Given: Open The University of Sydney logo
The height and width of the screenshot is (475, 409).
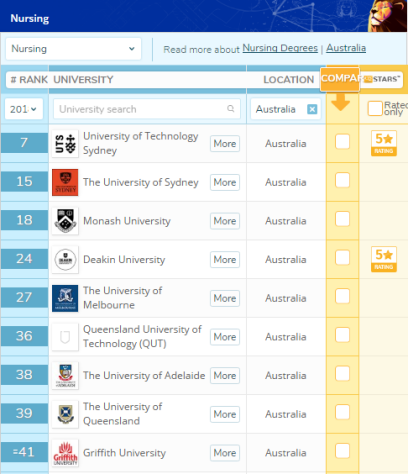Looking at the screenshot, I should (65, 182).
